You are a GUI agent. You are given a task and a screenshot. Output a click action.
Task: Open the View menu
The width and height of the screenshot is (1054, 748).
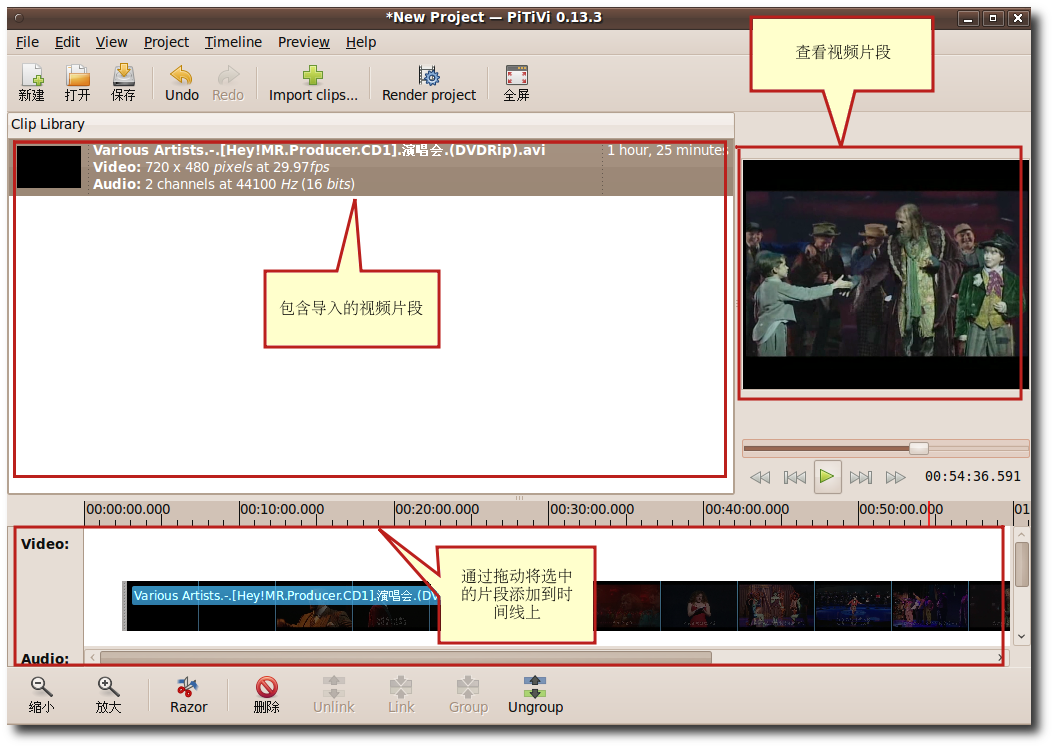point(112,42)
